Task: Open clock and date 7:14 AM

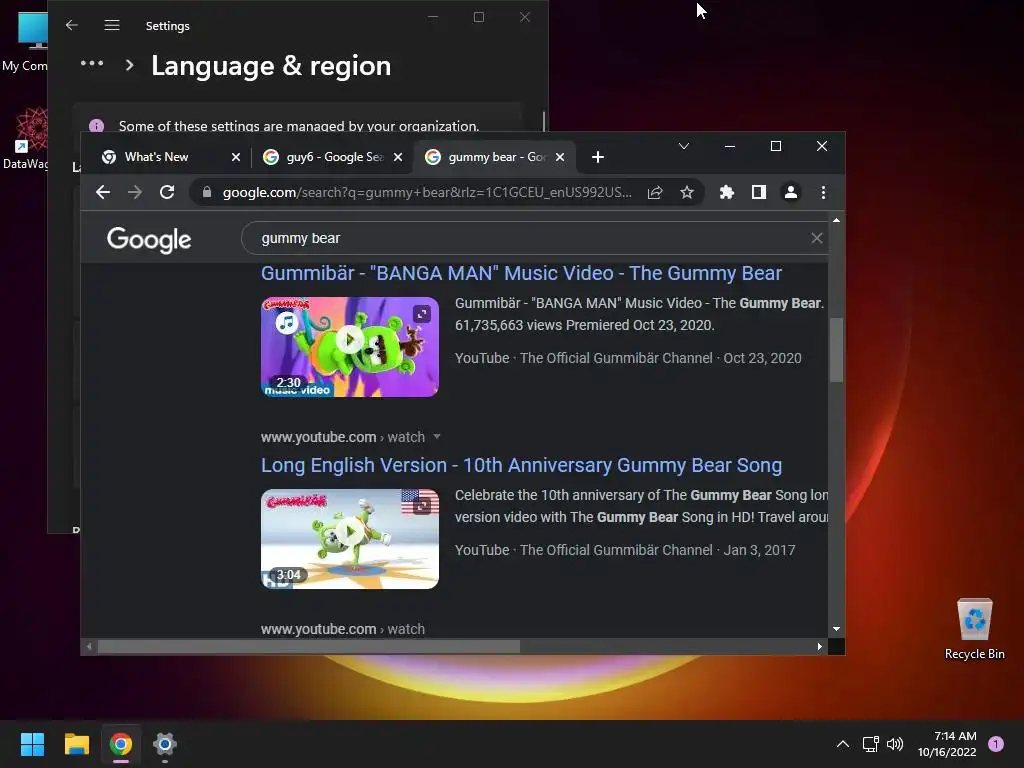Action: [x=947, y=744]
